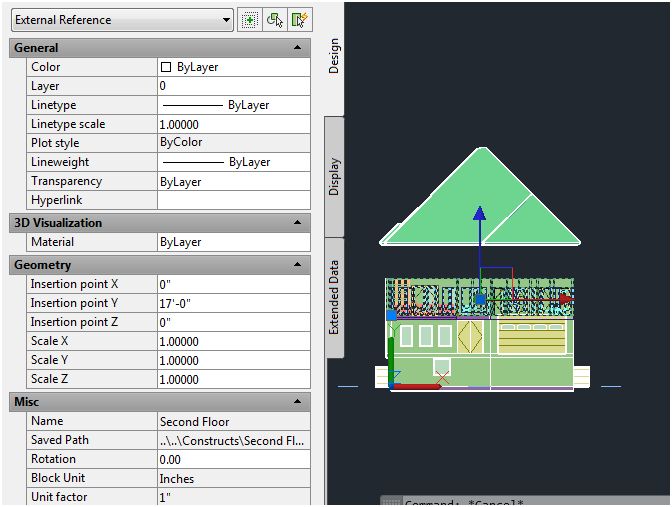The image size is (672, 507).
Task: Edit the Scale X value
Action: pos(234,341)
